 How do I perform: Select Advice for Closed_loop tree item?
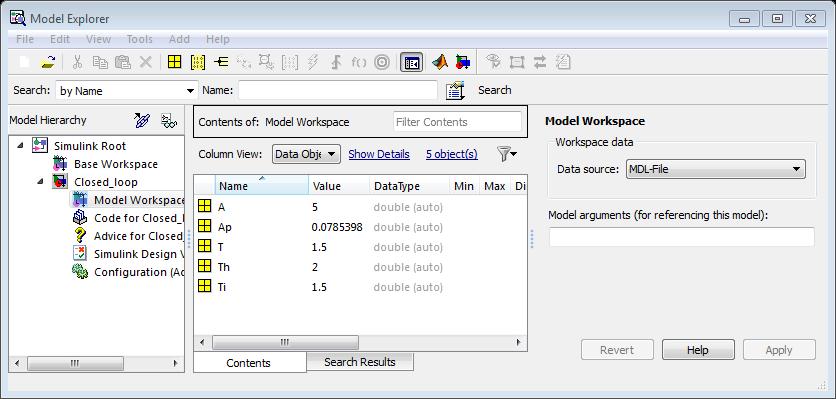pyautogui.click(x=139, y=236)
